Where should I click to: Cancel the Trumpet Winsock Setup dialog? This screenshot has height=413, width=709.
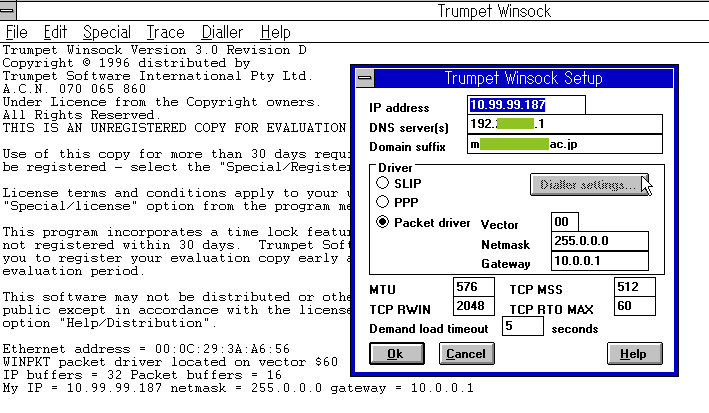tap(465, 353)
